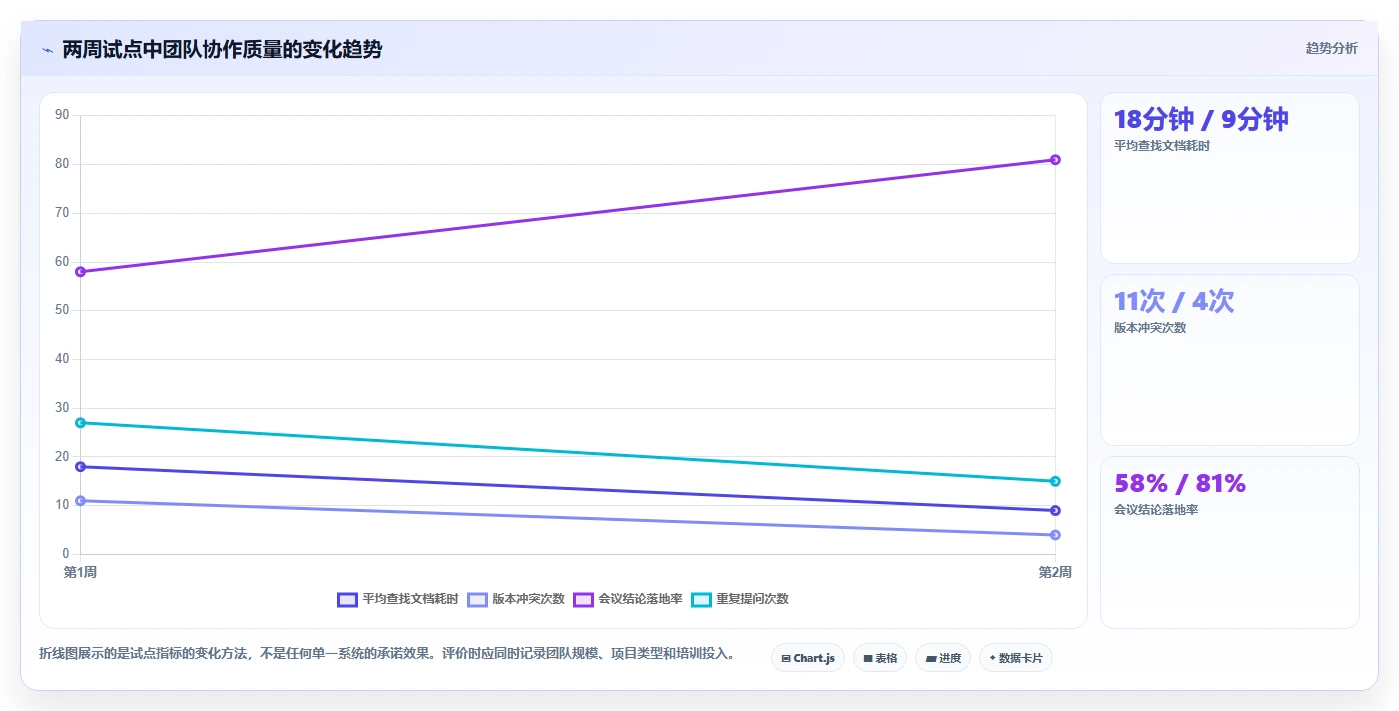
Task: Click the 50 y-axis label
Action: tap(62, 310)
